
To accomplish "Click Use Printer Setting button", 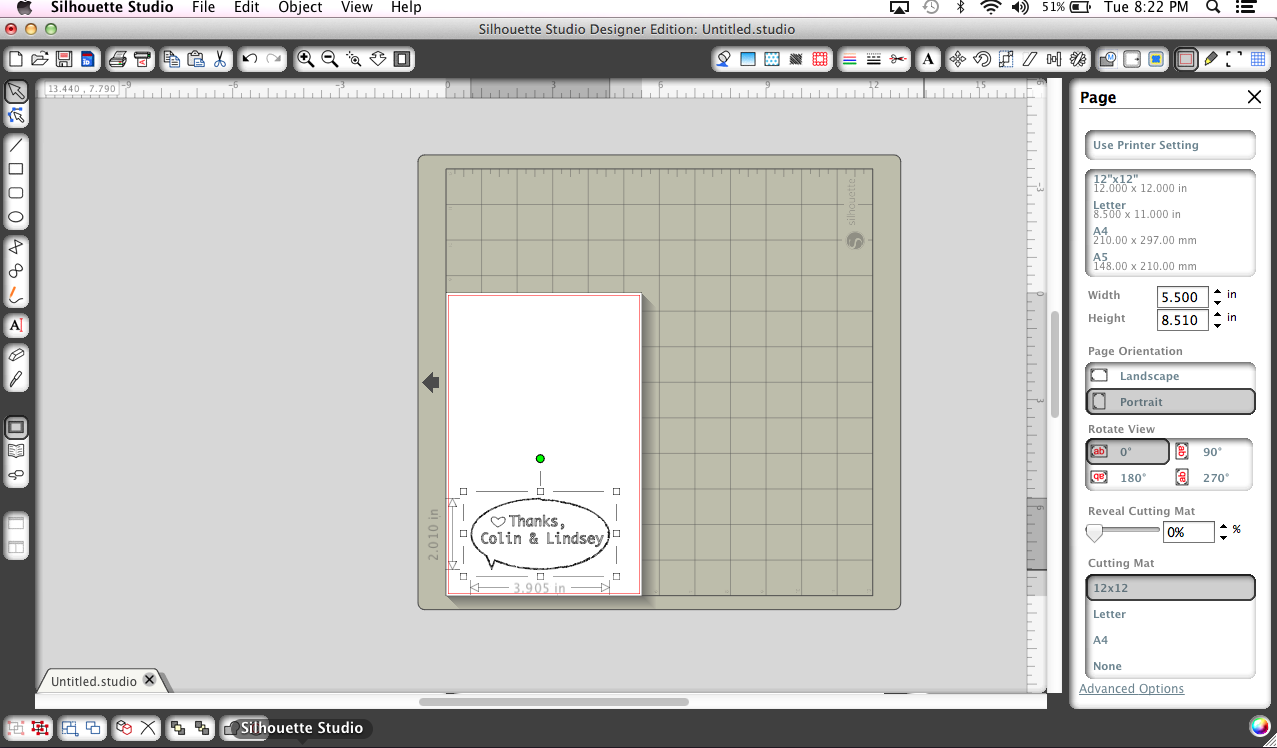I will coord(1170,145).
